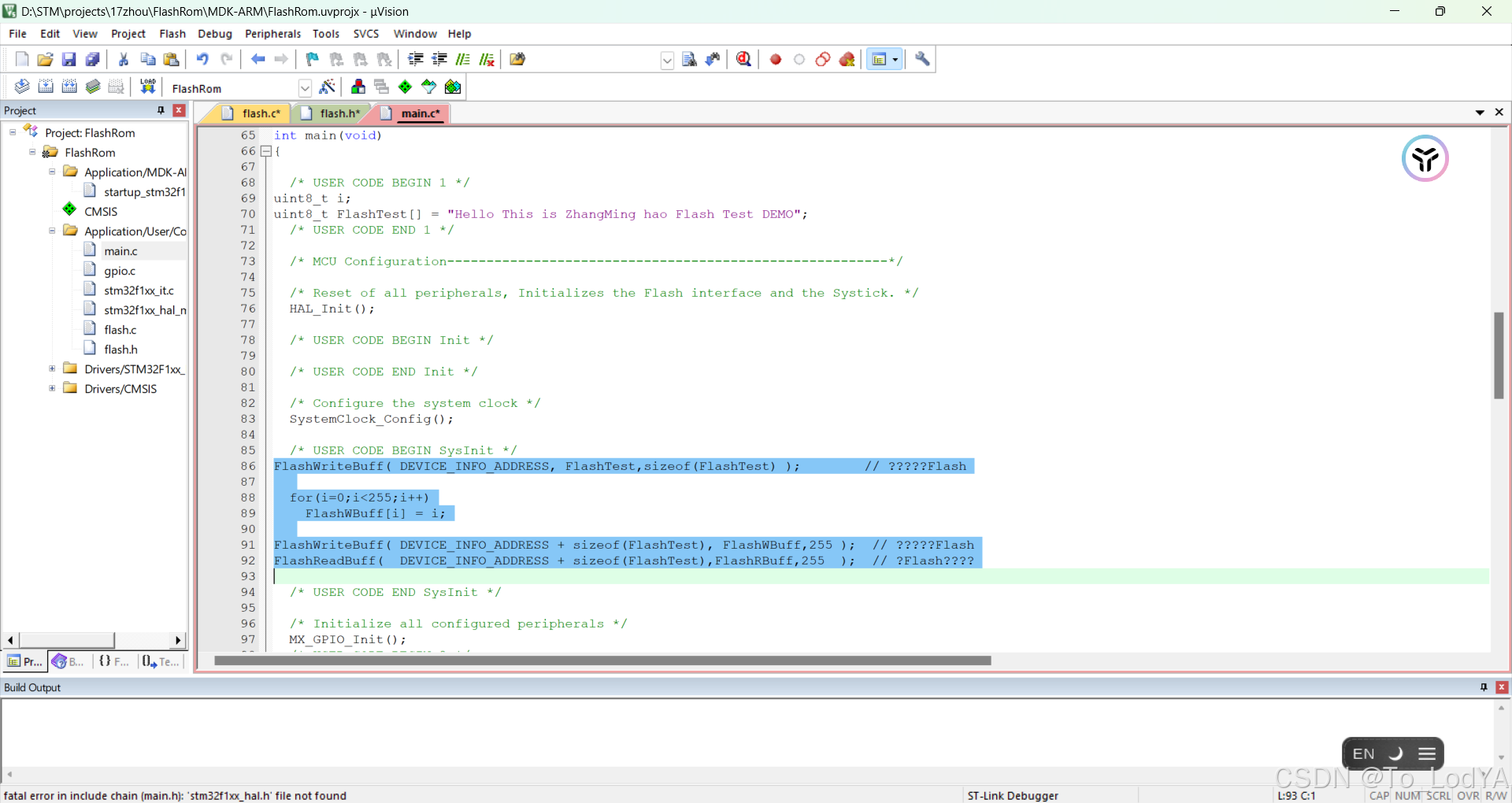Switch to the Books panel tab

click(69, 661)
